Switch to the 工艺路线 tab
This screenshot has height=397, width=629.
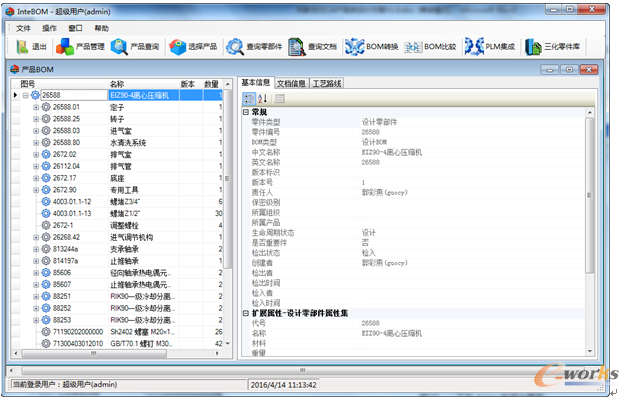327,83
